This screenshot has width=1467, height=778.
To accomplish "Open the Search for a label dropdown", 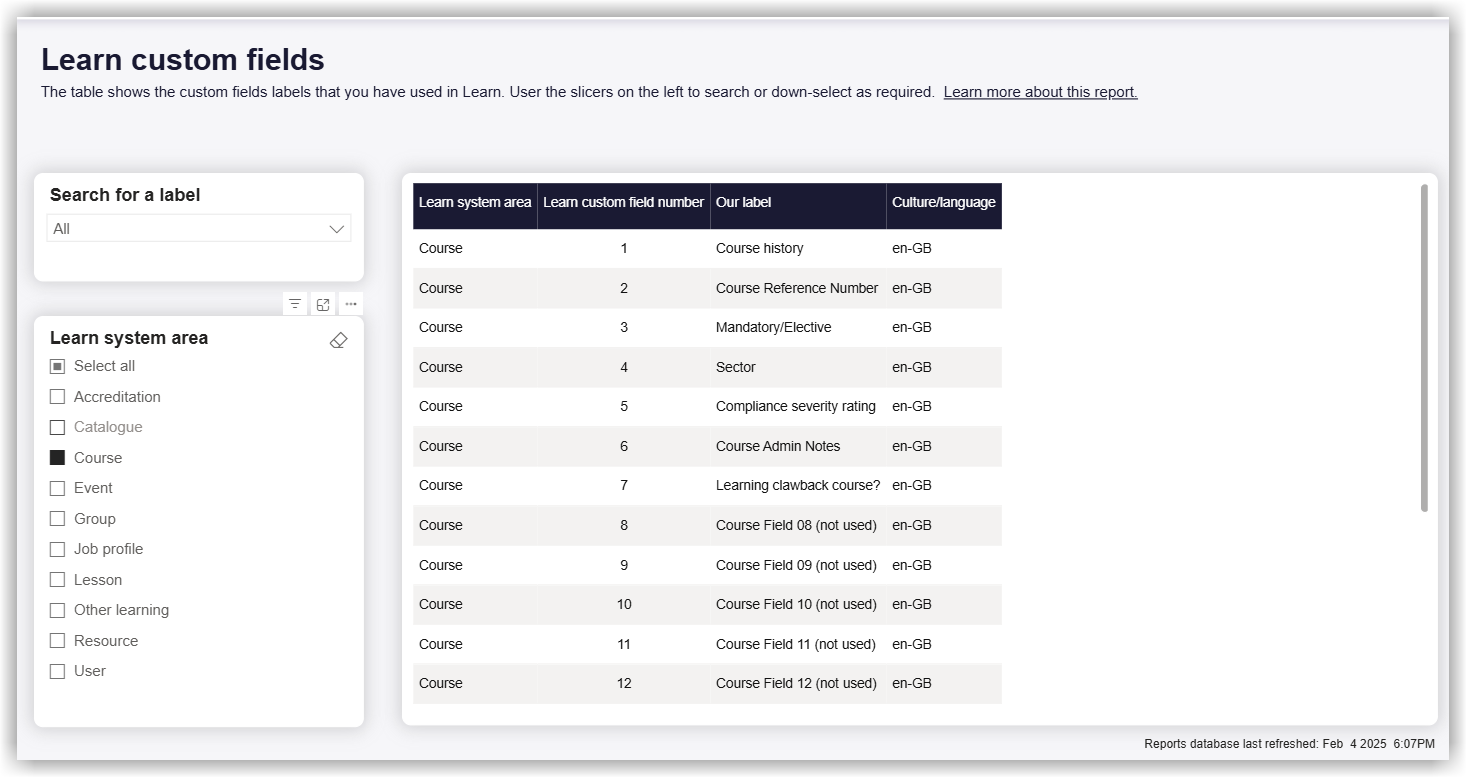I will coord(199,228).
